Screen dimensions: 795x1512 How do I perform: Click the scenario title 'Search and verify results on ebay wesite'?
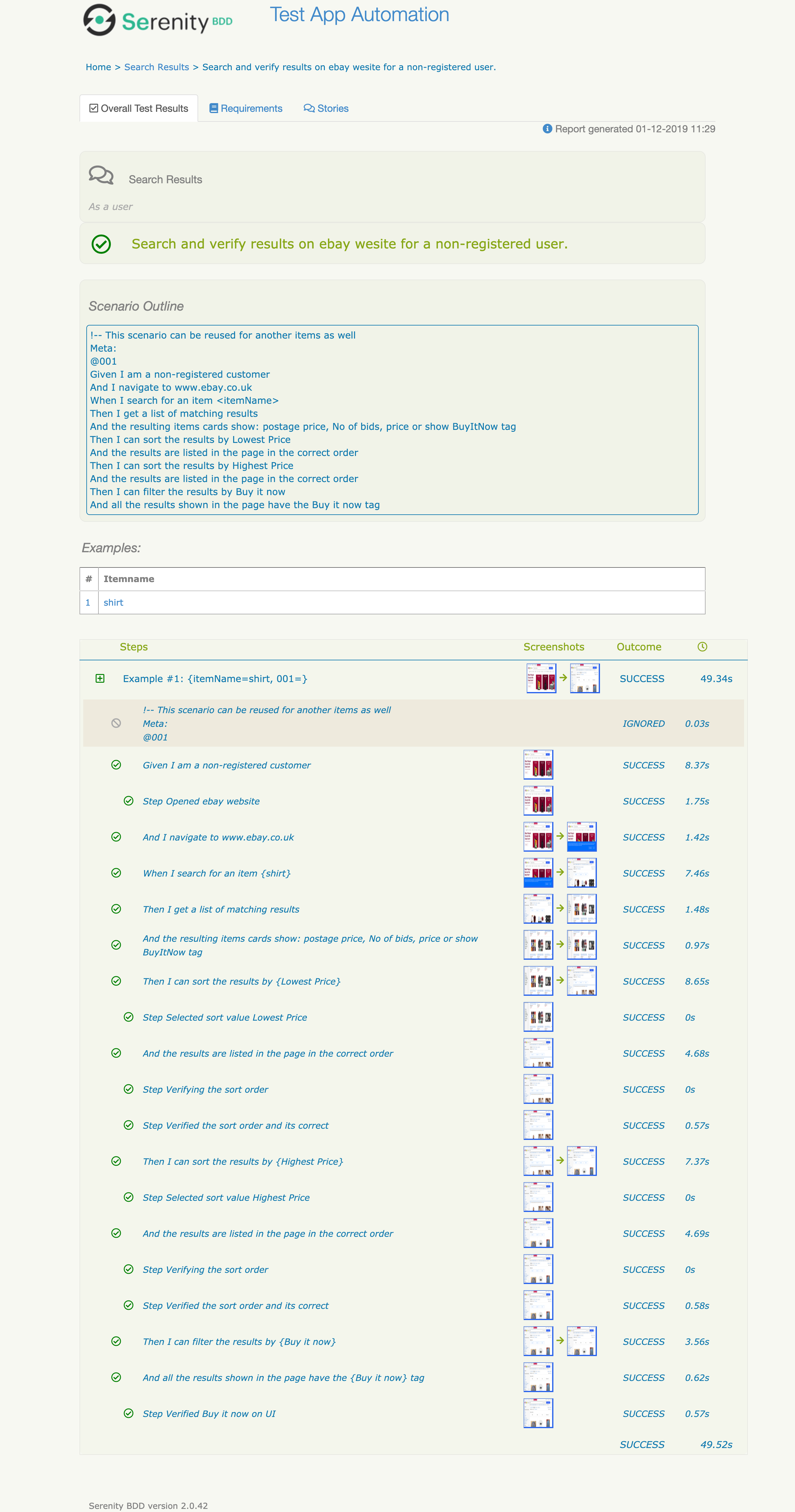click(350, 244)
